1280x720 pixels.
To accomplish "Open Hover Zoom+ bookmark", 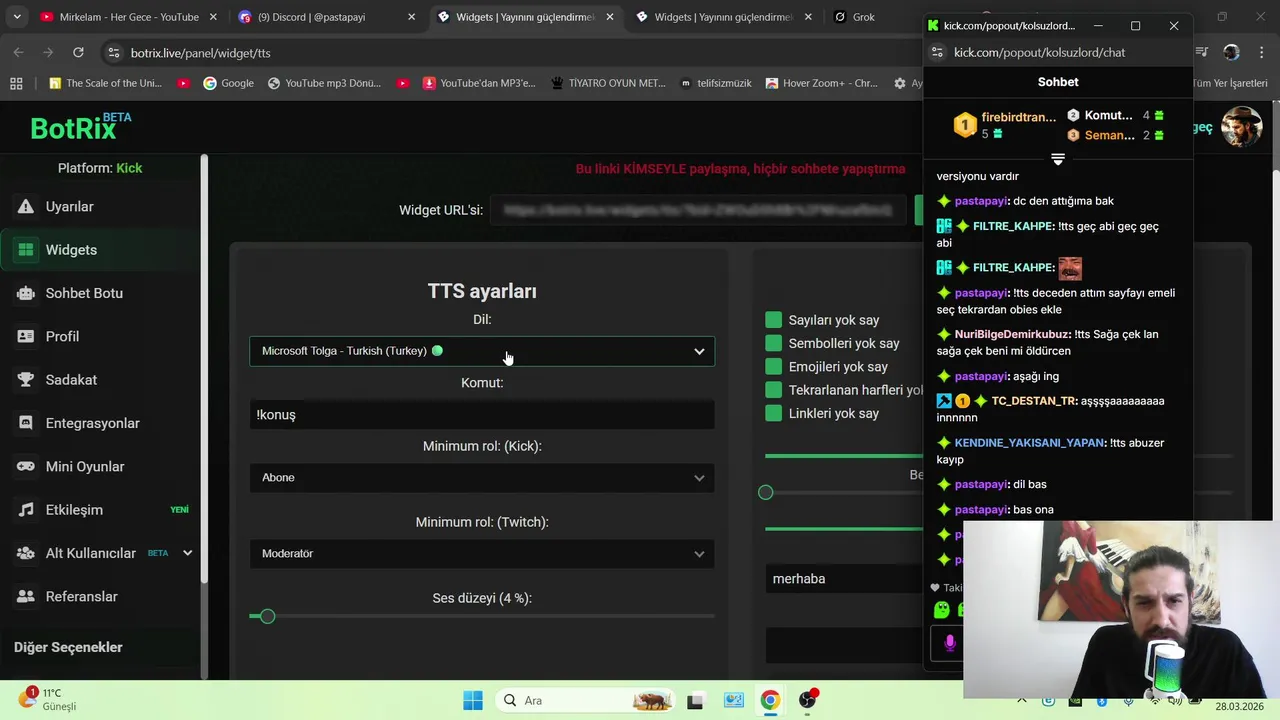I will pyautogui.click(x=822, y=83).
